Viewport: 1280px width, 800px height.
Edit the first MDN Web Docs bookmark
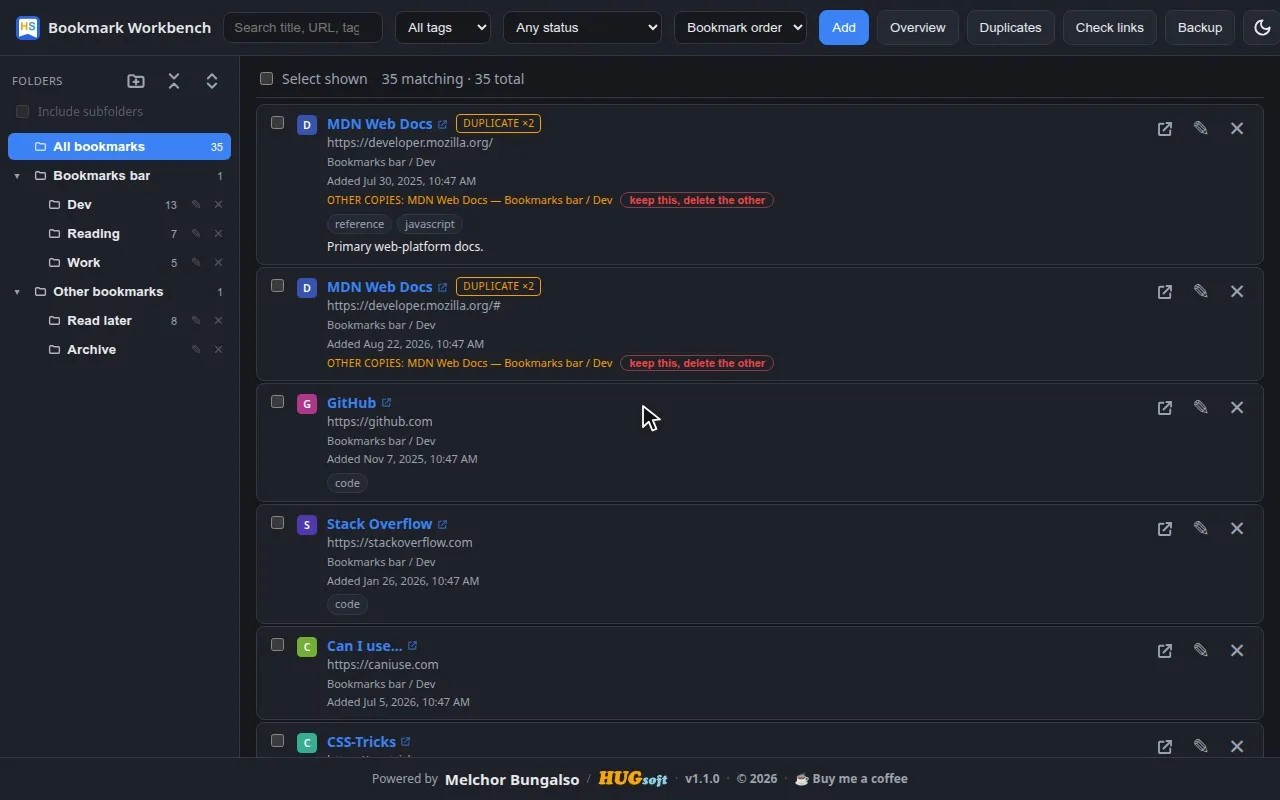point(1201,129)
